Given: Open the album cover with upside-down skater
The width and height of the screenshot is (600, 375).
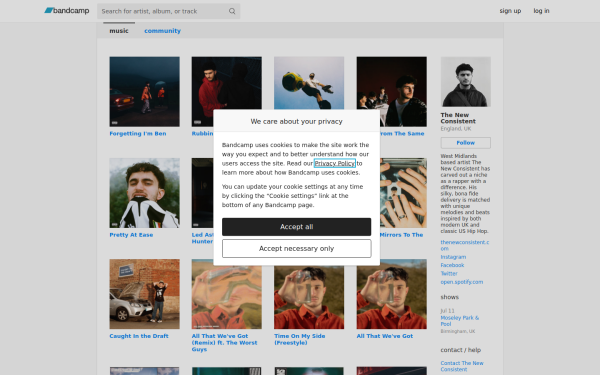Looking at the screenshot, I should (x=309, y=83).
